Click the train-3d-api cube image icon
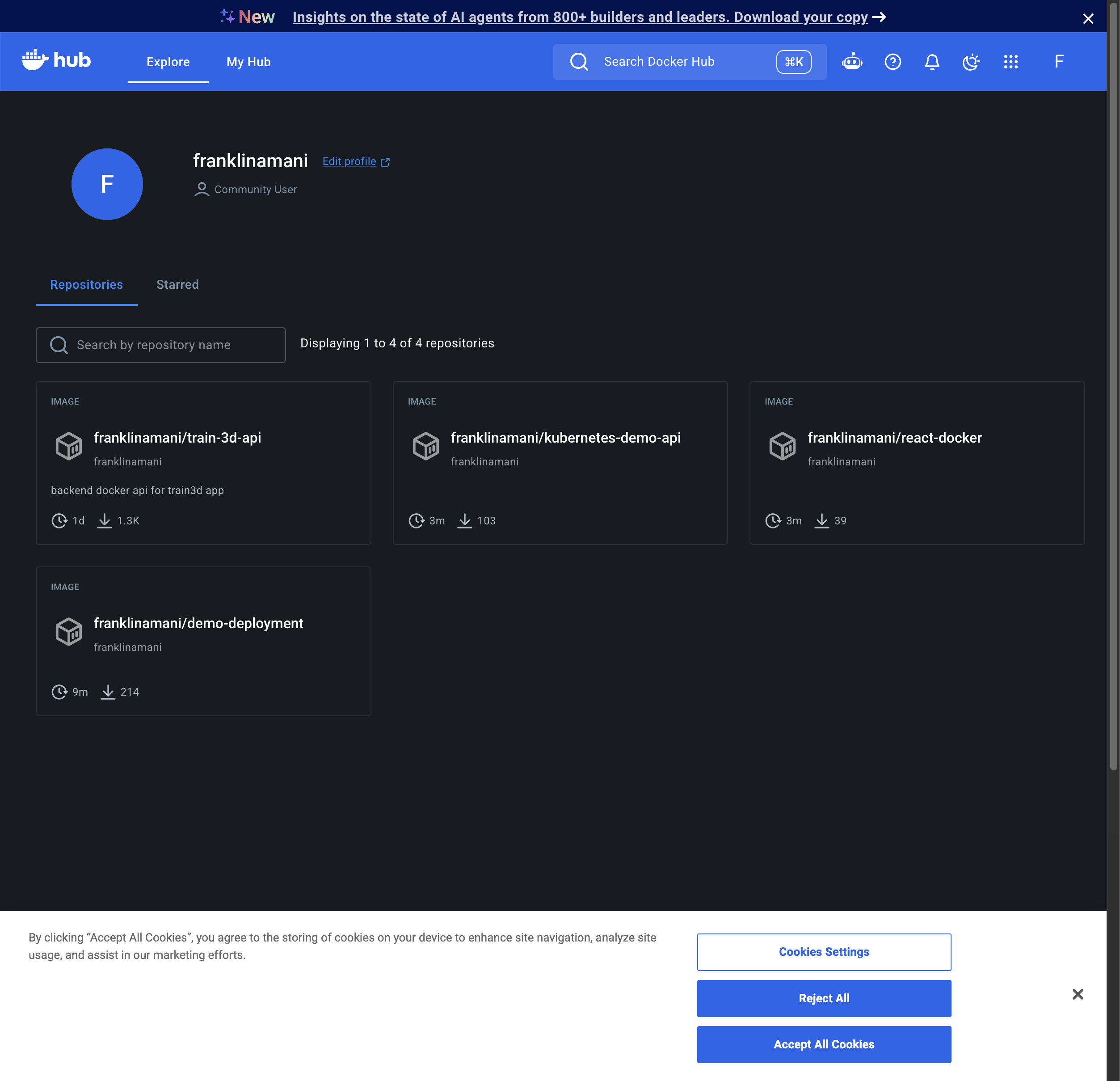Screen dimensions: 1120x1081 (68, 446)
